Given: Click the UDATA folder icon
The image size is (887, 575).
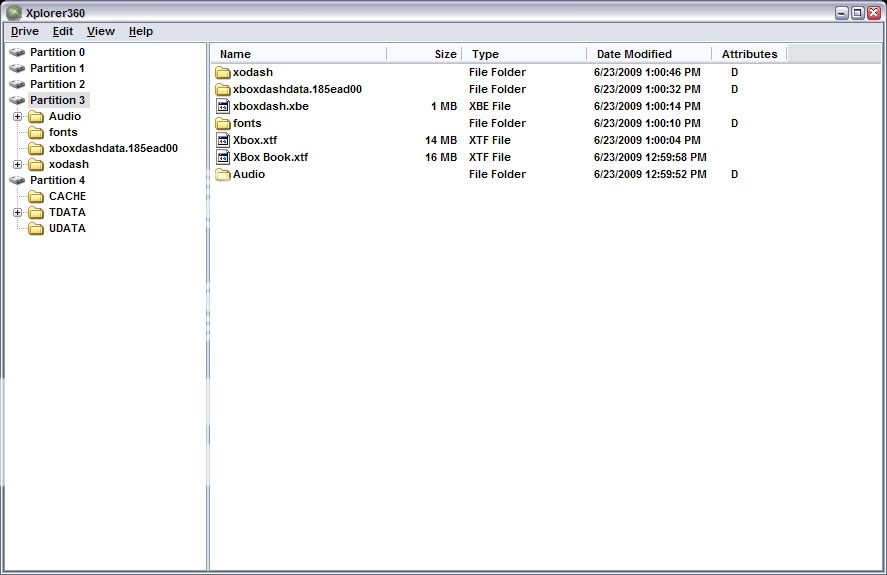Looking at the screenshot, I should 36,229.
